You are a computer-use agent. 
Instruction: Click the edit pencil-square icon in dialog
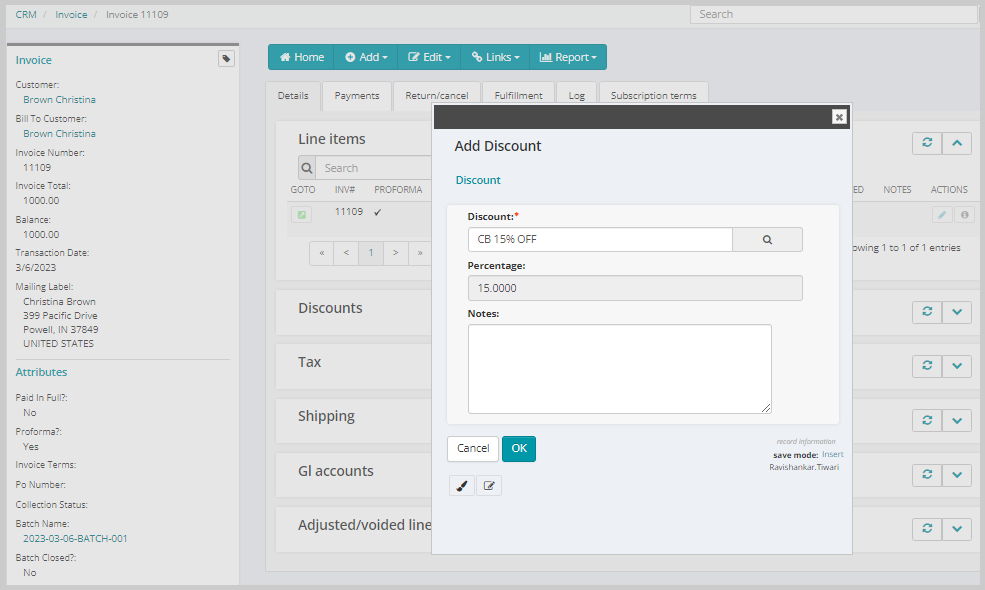pos(489,486)
